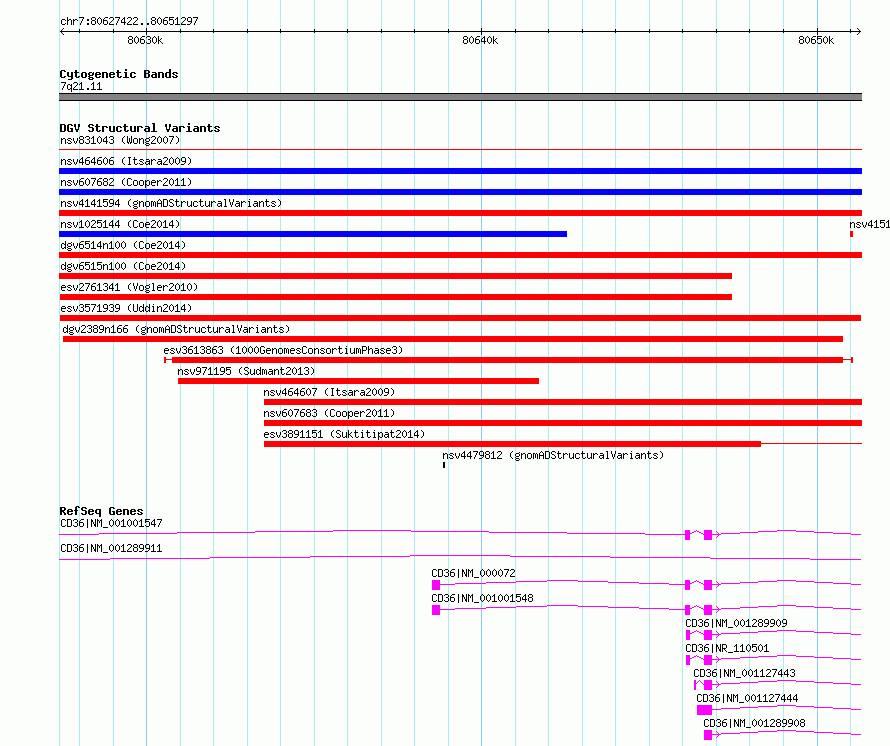Screen dimensions: 890x746
Task: Open the dgv6515n100 (Coe2014) variant label
Action: (x=123, y=266)
